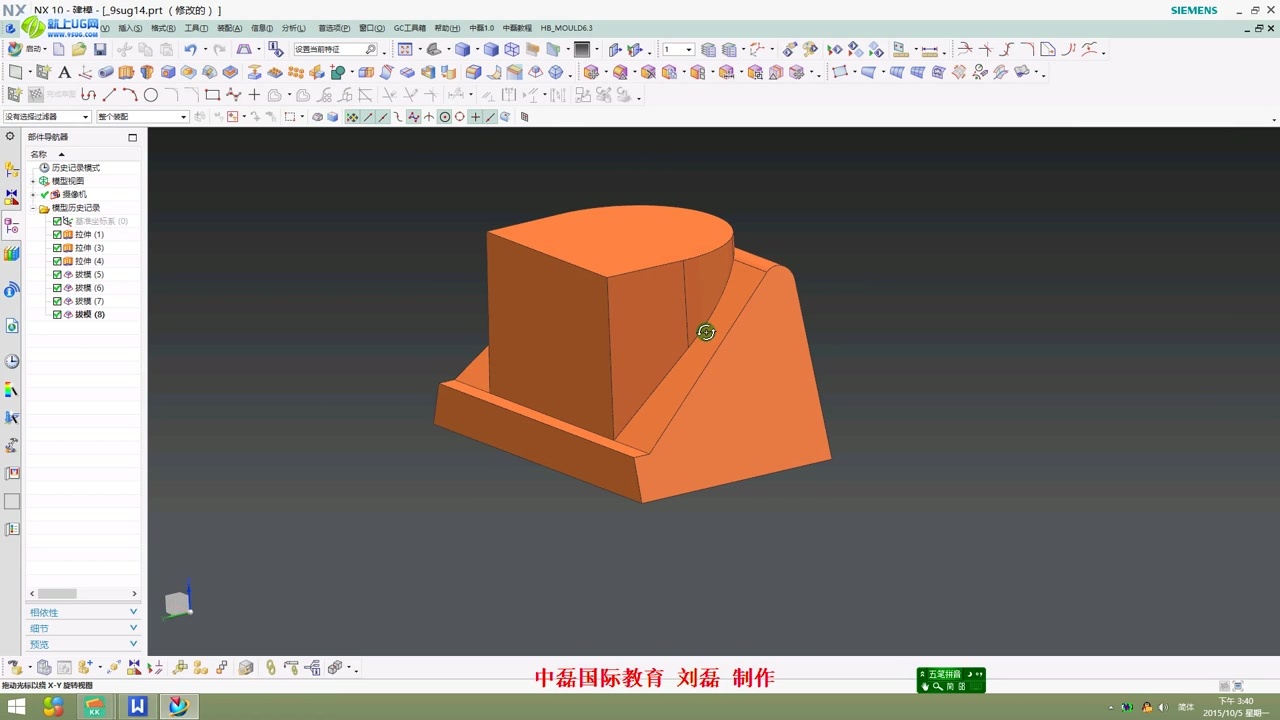Expand the 模型视图 tree node

coord(33,181)
